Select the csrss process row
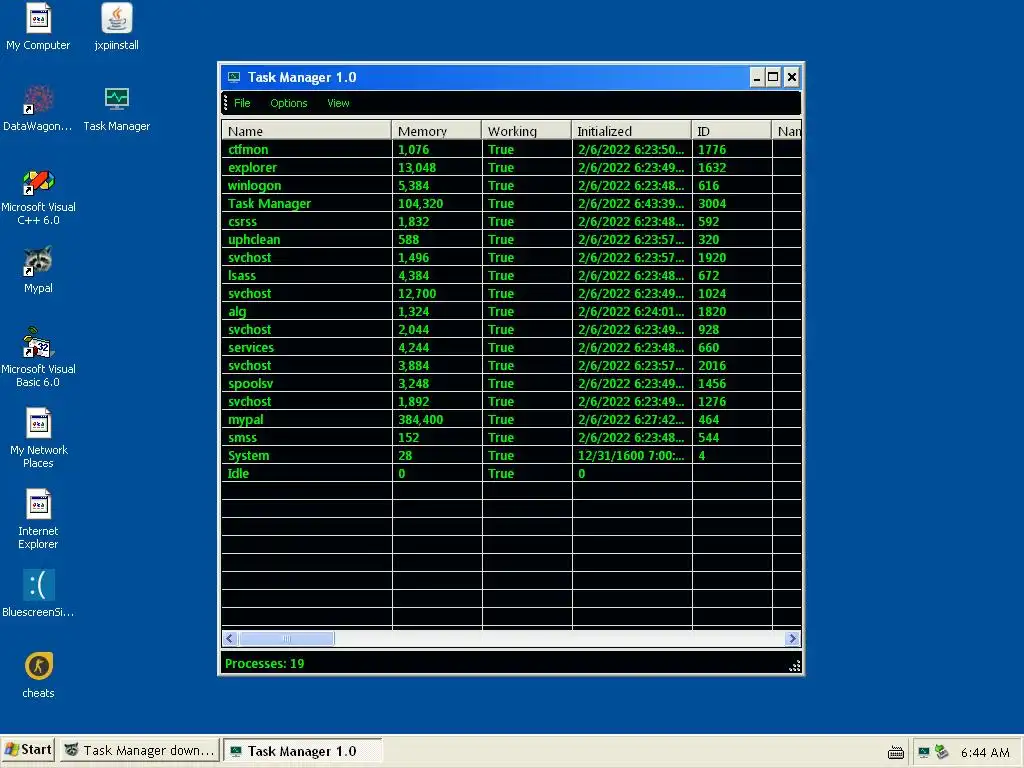 click(511, 221)
